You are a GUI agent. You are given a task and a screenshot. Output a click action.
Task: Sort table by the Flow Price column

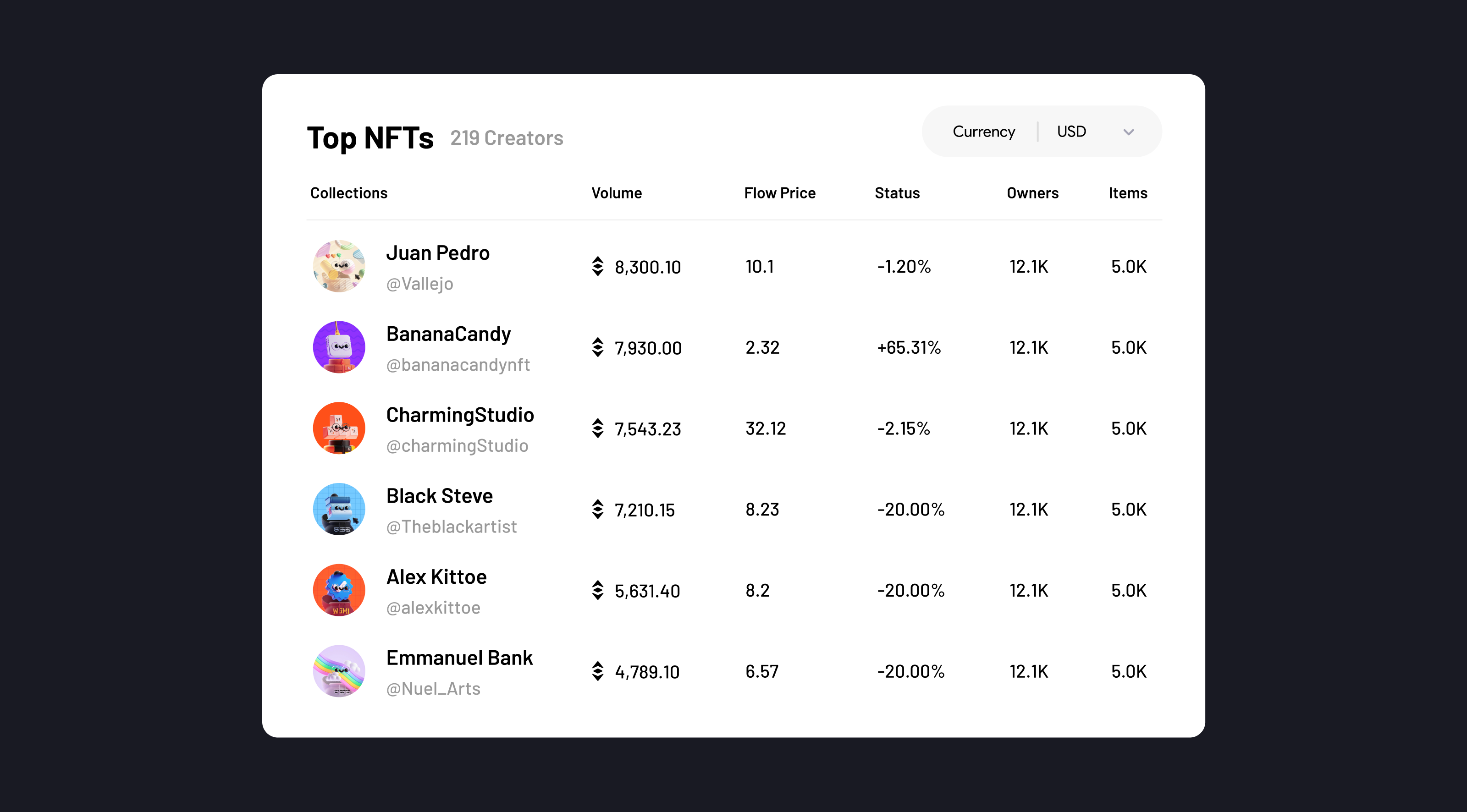point(779,193)
